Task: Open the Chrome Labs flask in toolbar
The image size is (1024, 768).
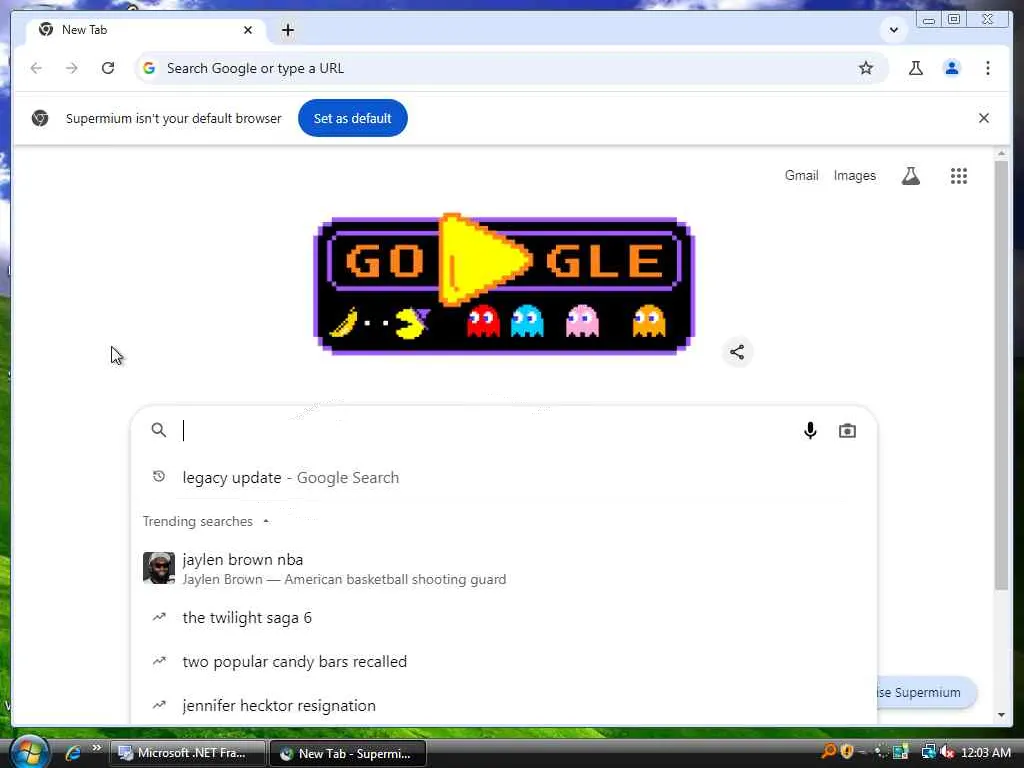Action: tap(916, 68)
